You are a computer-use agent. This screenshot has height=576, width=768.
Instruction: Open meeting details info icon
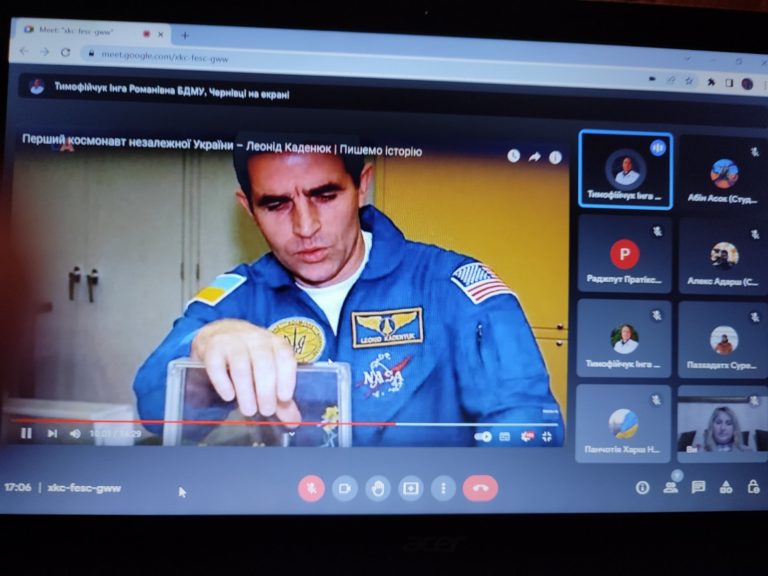tap(643, 487)
